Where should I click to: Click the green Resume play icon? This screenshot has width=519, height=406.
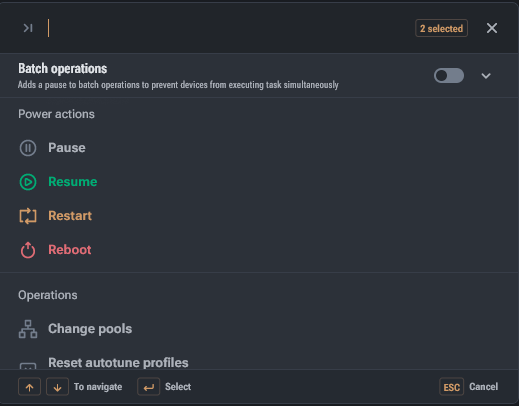coord(28,182)
